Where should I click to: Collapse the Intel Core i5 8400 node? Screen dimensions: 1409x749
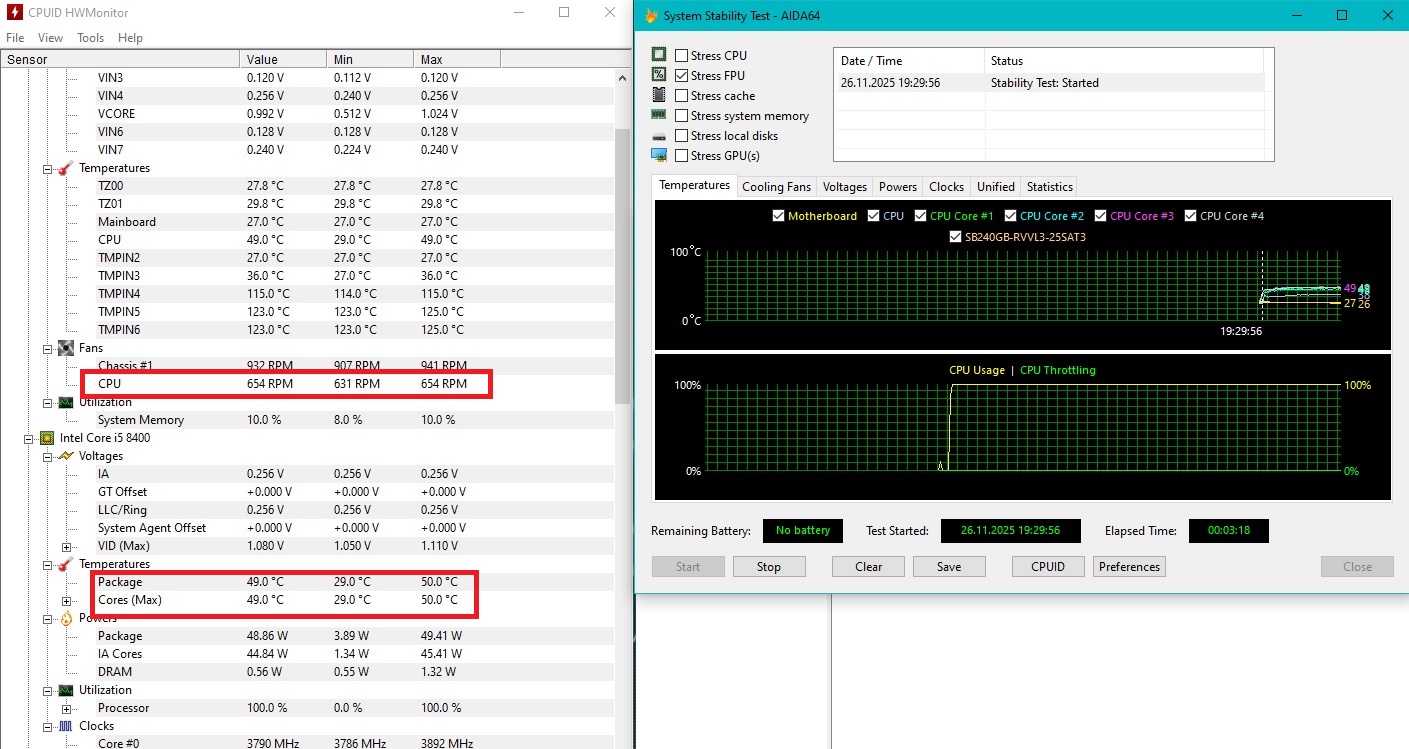click(x=29, y=438)
